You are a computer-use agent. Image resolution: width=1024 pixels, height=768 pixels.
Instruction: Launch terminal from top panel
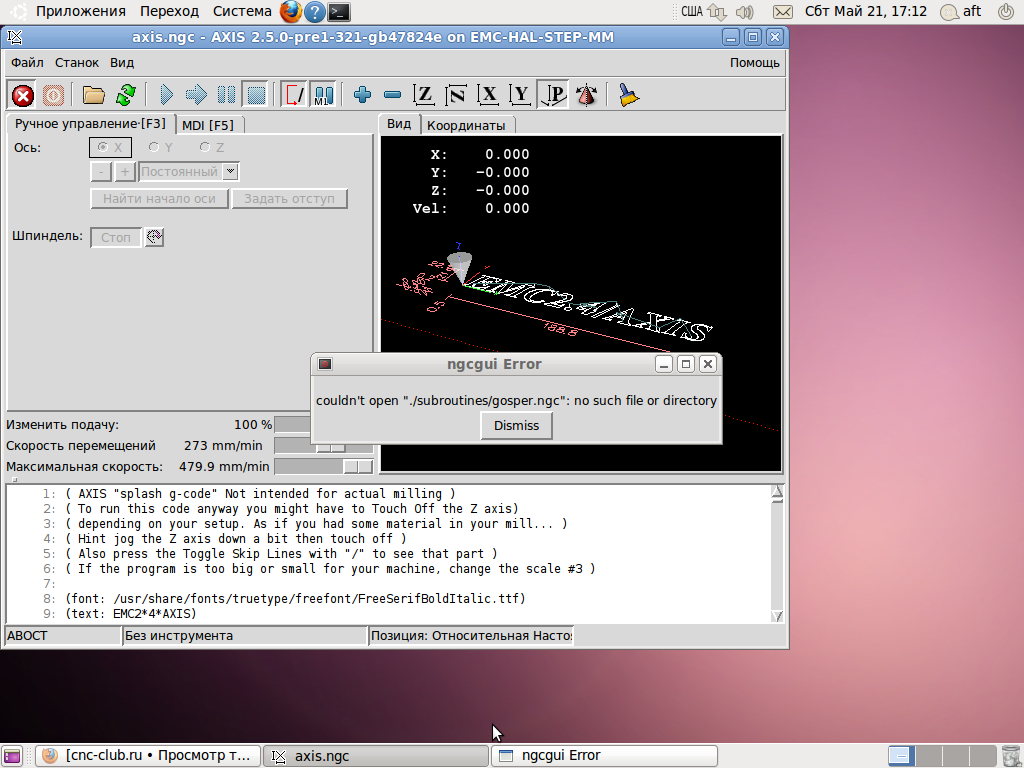coord(338,11)
